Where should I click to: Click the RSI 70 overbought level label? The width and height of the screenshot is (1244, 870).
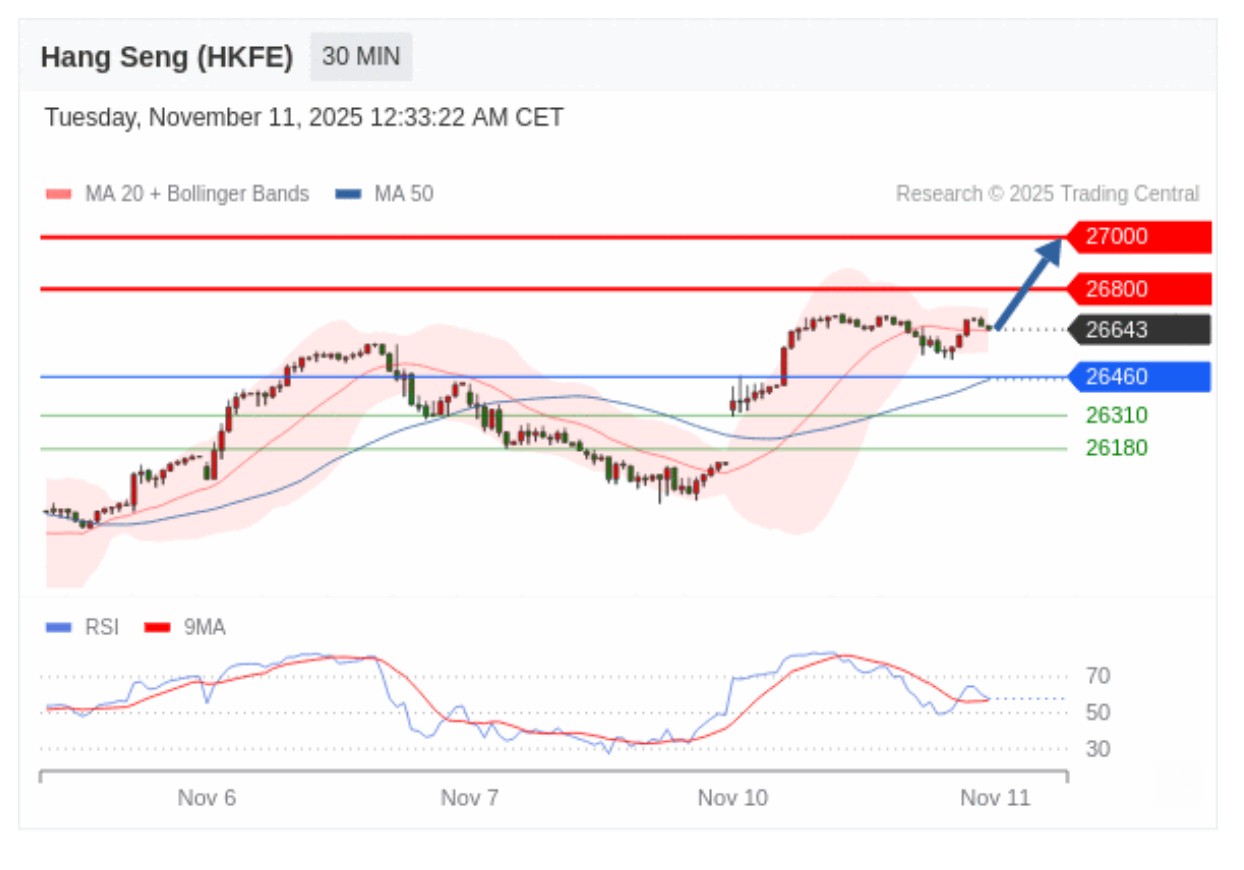[x=1098, y=677]
